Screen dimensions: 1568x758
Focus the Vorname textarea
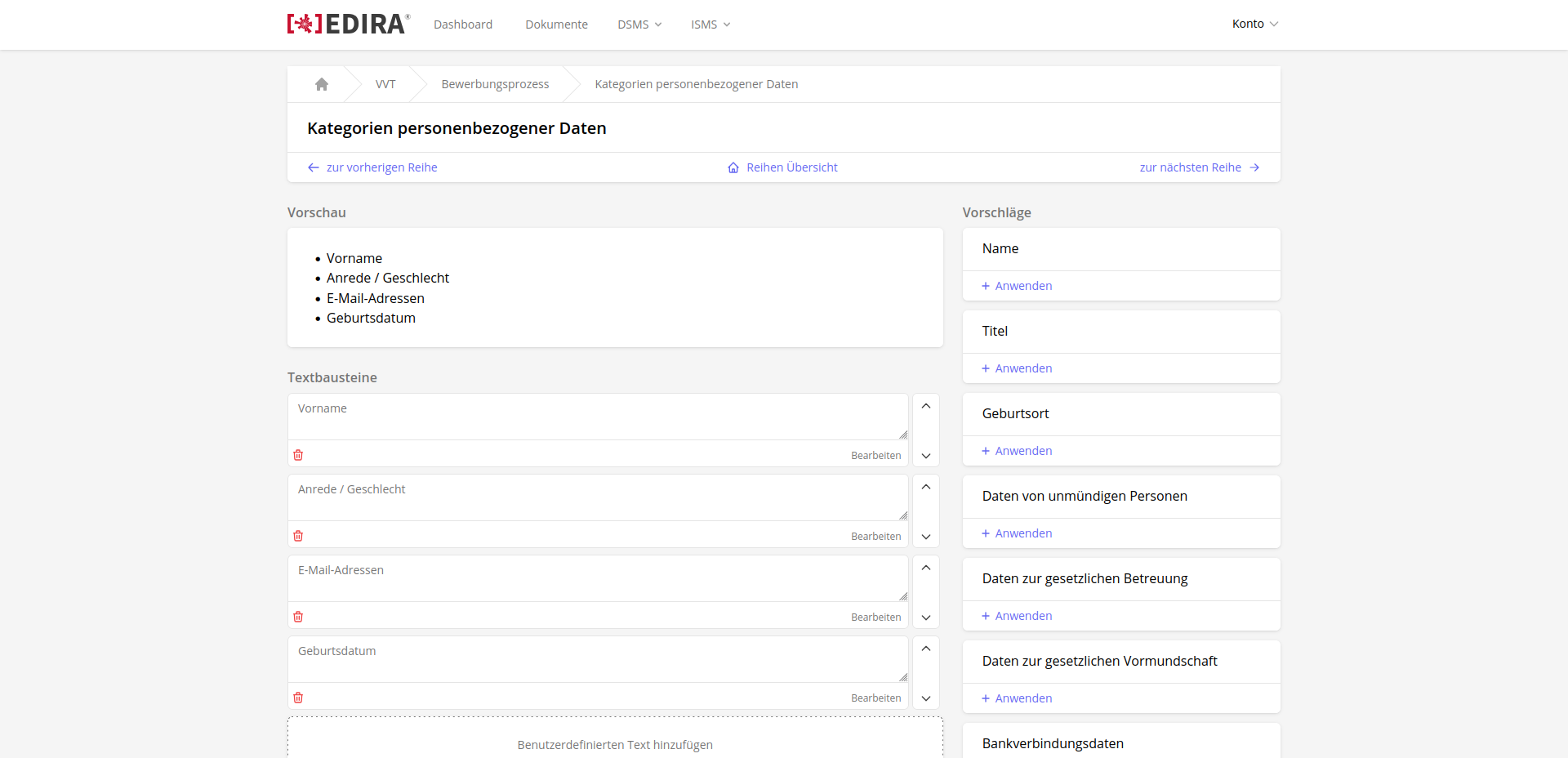(598, 417)
